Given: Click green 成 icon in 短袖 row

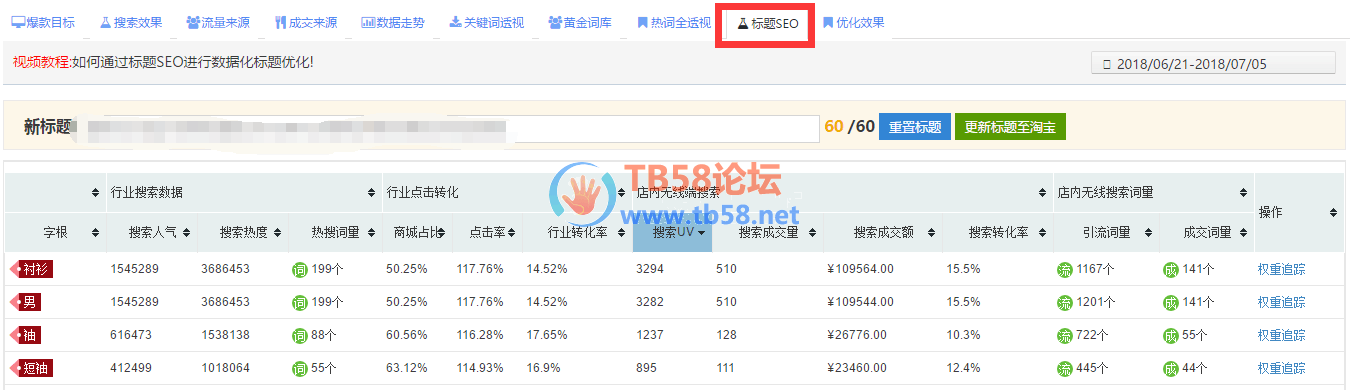Looking at the screenshot, I should pyautogui.click(x=1170, y=369).
